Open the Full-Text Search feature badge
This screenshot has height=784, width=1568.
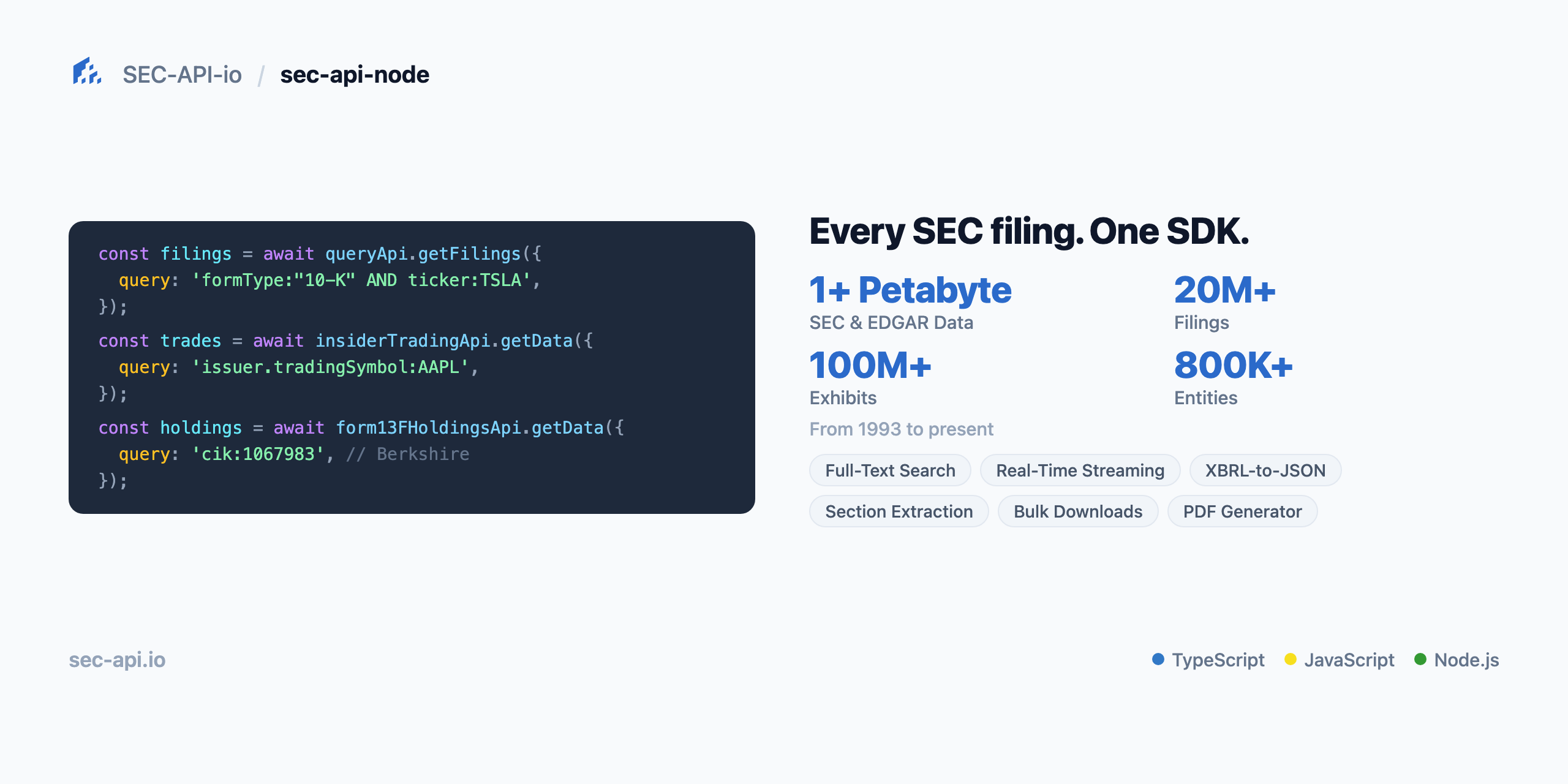click(x=889, y=470)
